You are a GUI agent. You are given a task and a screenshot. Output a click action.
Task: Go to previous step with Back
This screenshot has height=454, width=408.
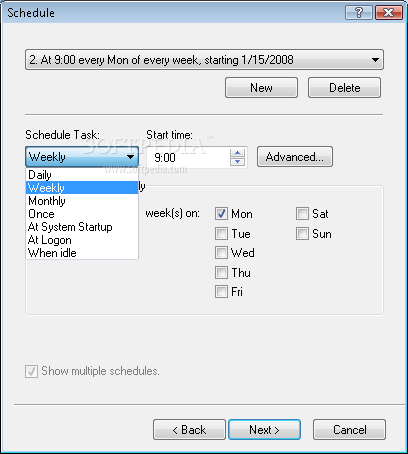189,430
